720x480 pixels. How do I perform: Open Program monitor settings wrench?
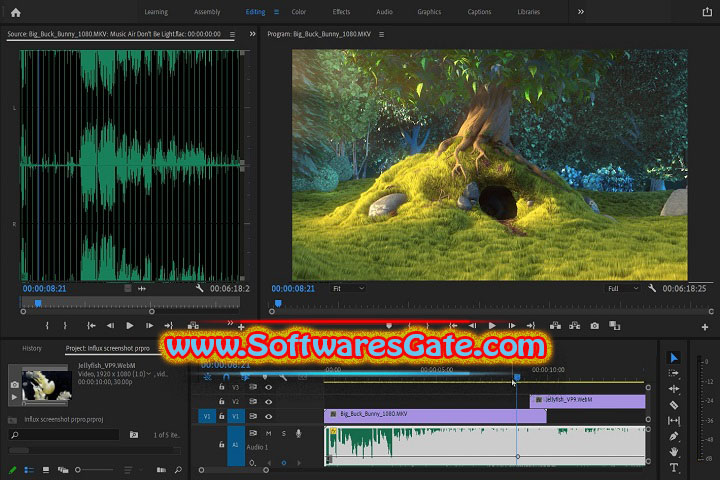(652, 288)
